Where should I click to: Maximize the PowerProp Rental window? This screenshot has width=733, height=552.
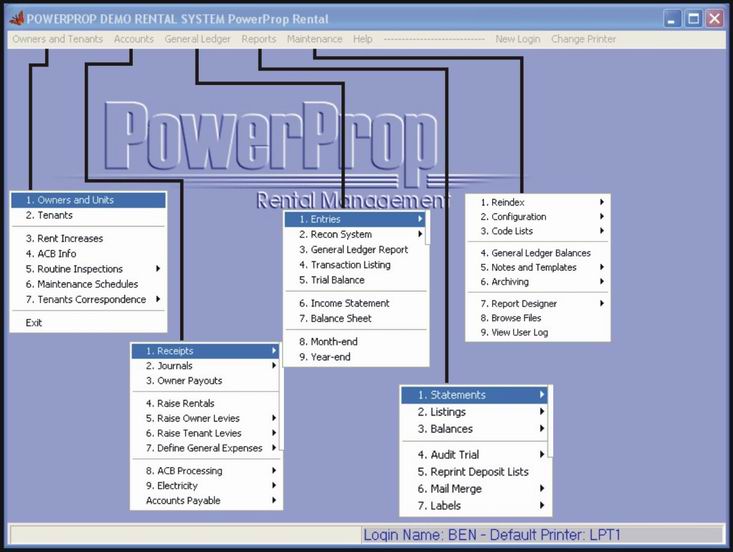pyautogui.click(x=693, y=19)
